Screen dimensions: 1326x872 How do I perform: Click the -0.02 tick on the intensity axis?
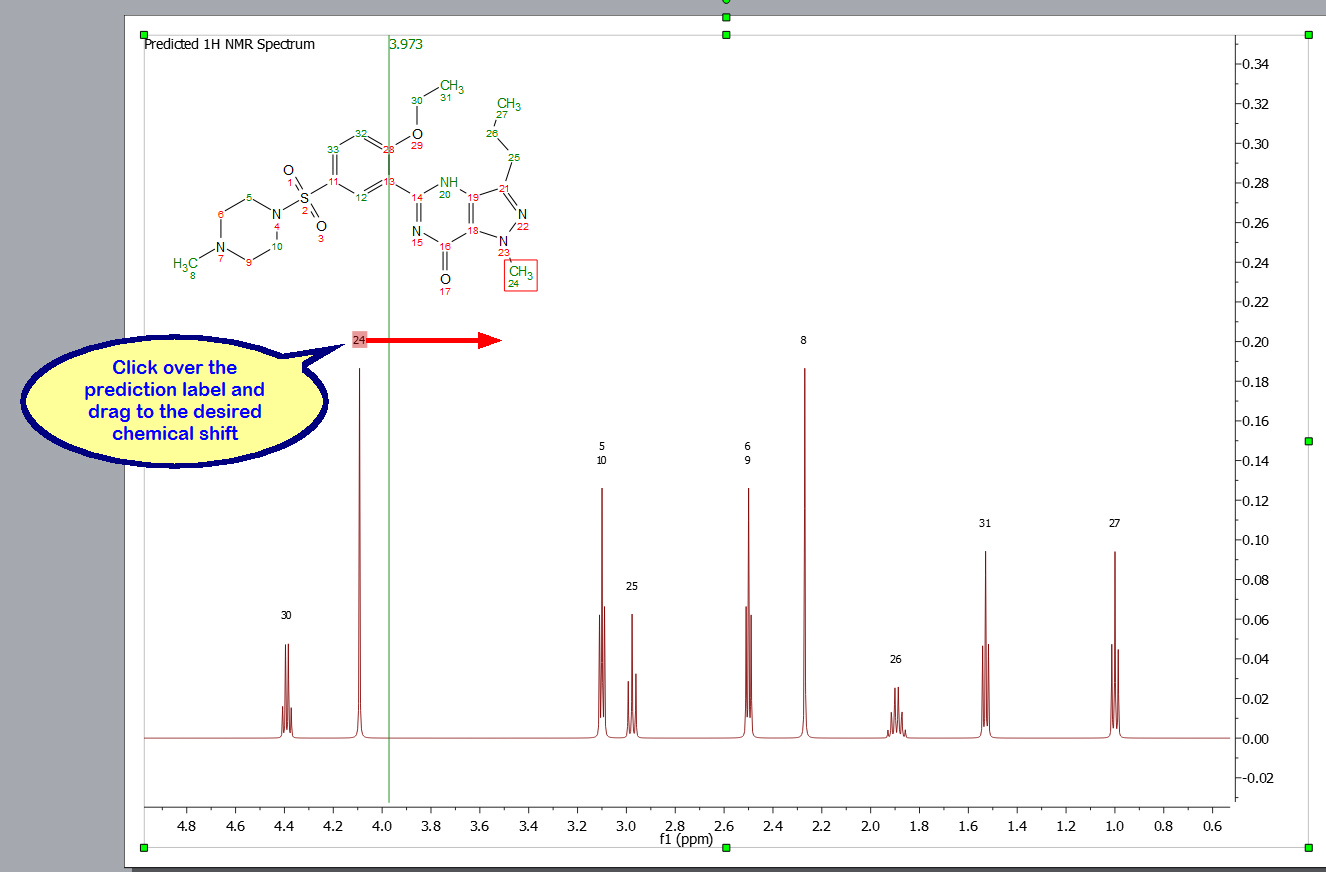(1258, 778)
